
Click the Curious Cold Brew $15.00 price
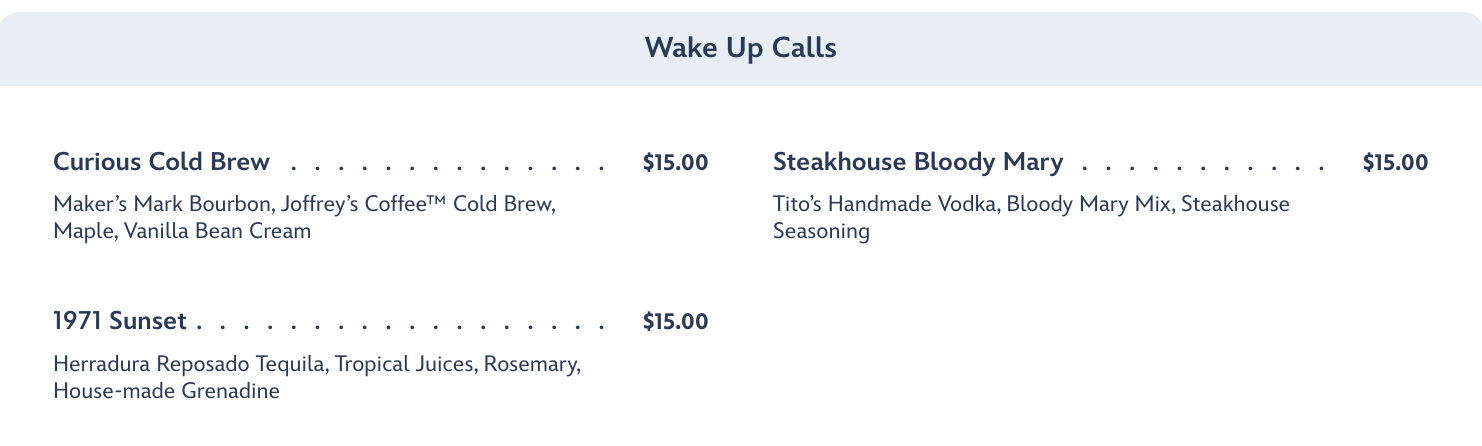675,162
